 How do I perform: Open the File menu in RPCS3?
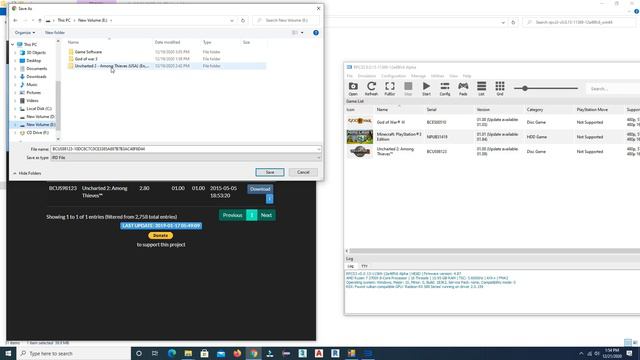(349, 76)
